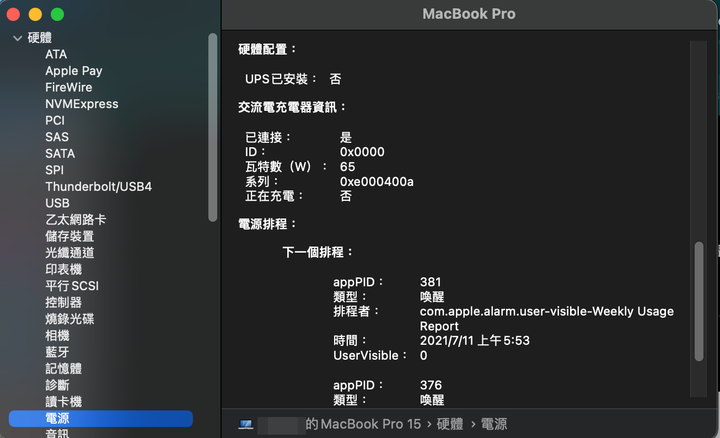Click the yellow minimize window button
Screen dimensions: 720x438
pos(35,15)
